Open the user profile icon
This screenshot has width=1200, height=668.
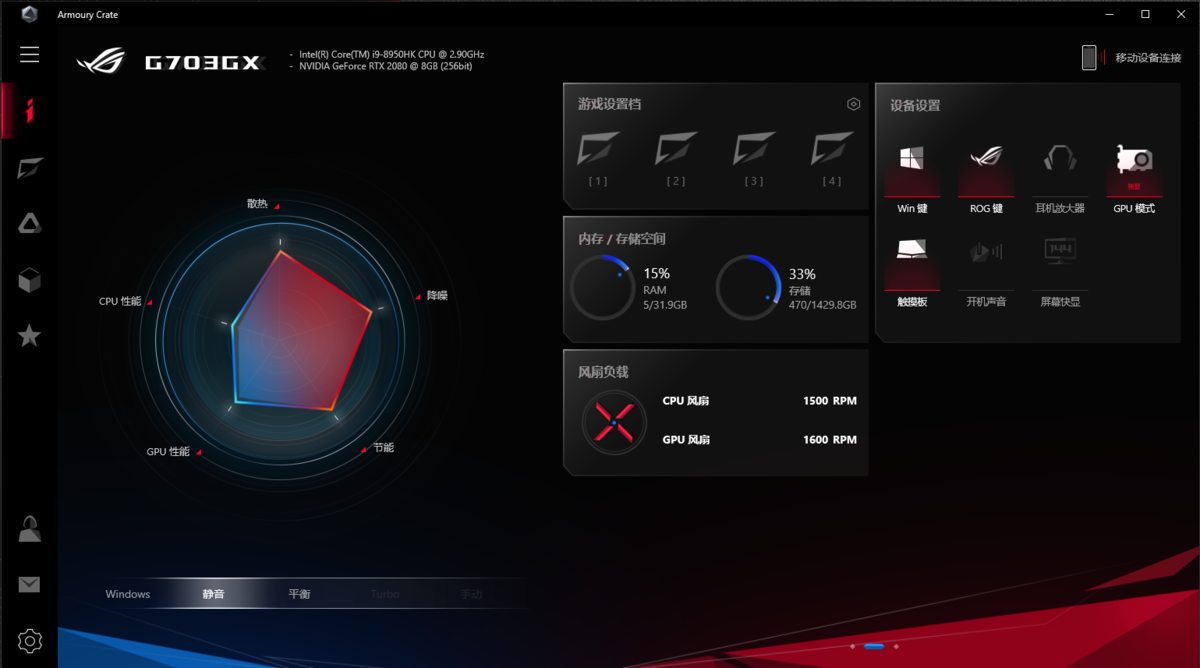(30, 528)
